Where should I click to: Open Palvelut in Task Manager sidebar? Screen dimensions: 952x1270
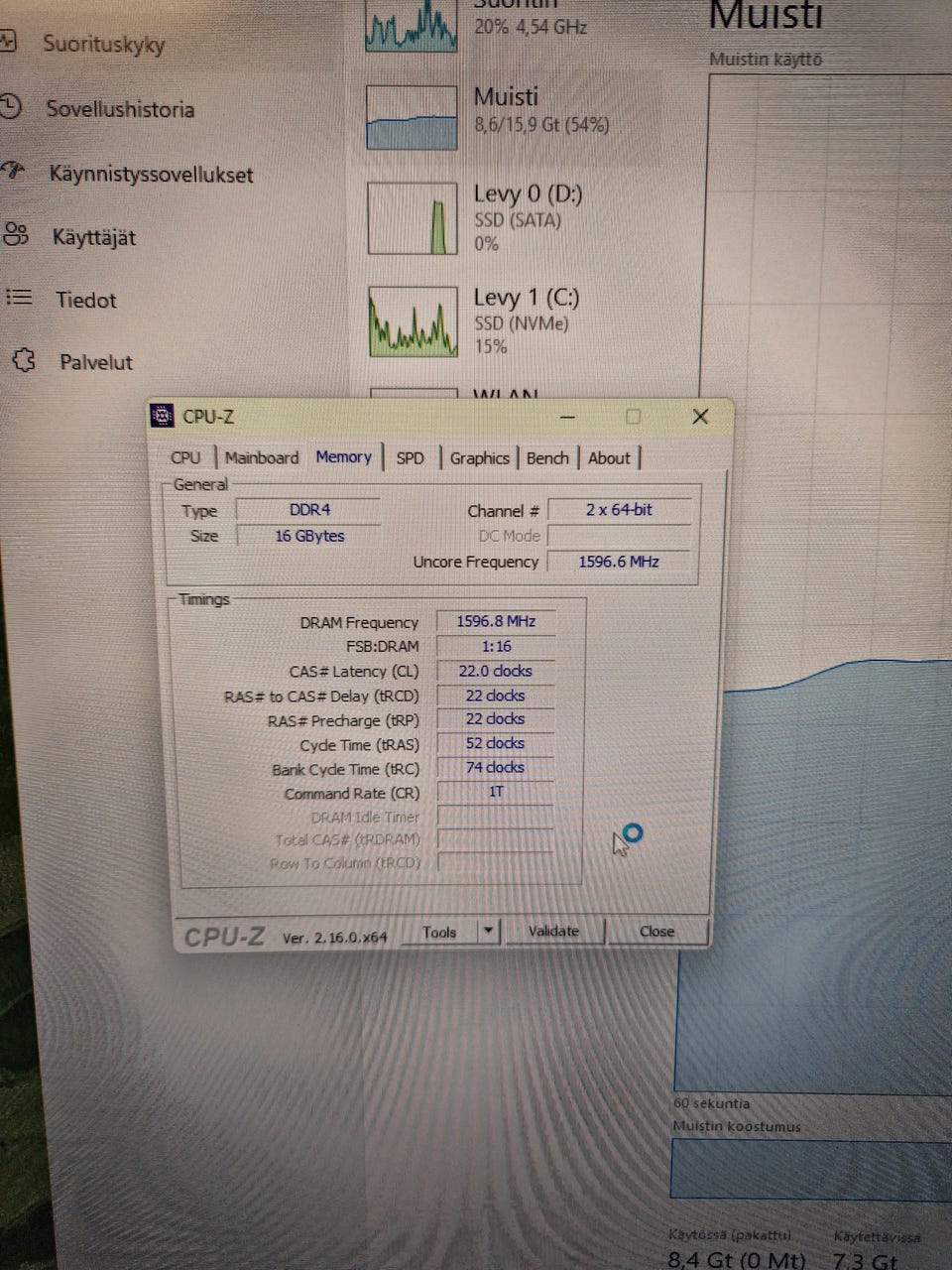95,362
